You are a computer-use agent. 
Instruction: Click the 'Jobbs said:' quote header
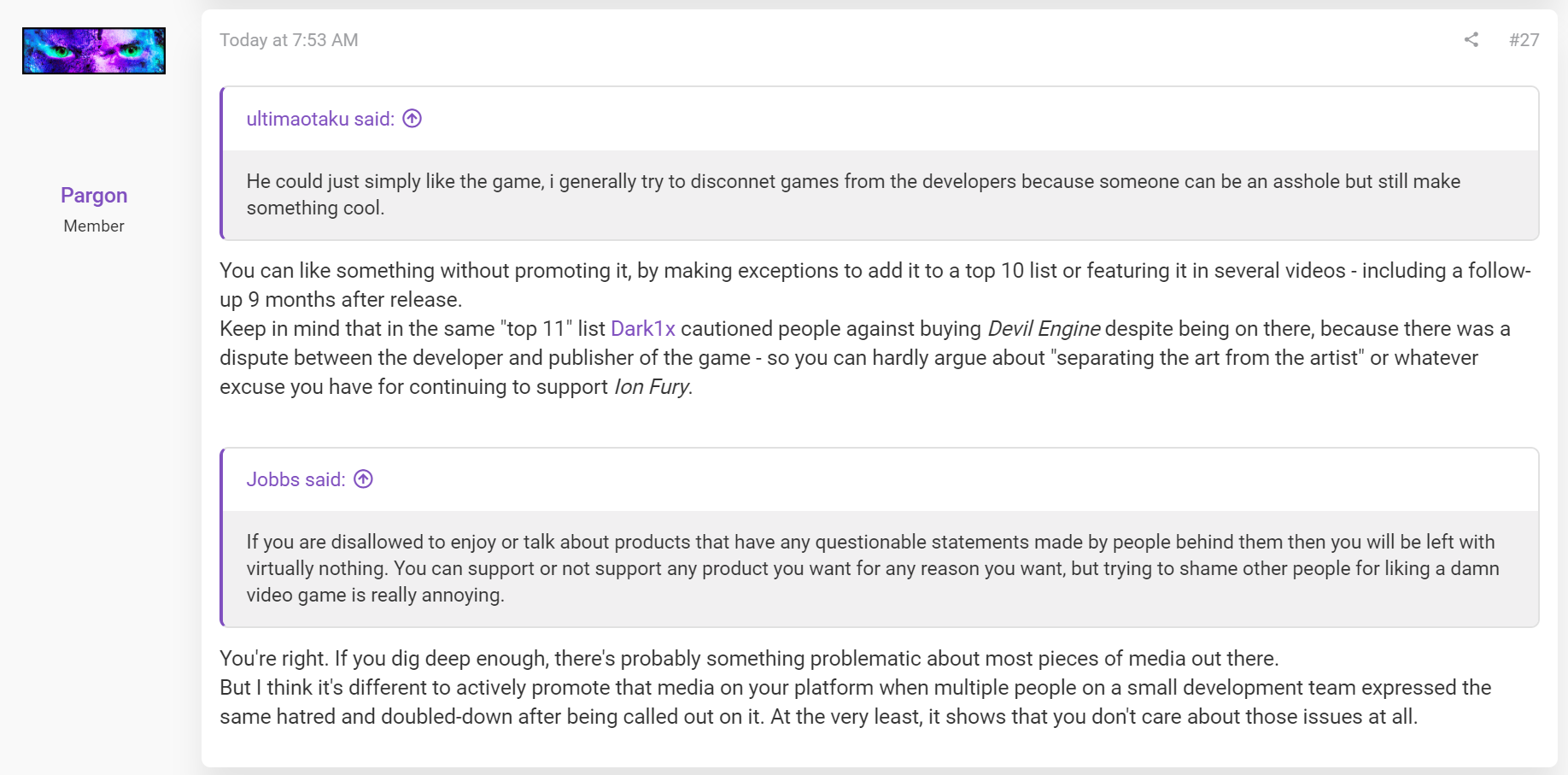[295, 479]
